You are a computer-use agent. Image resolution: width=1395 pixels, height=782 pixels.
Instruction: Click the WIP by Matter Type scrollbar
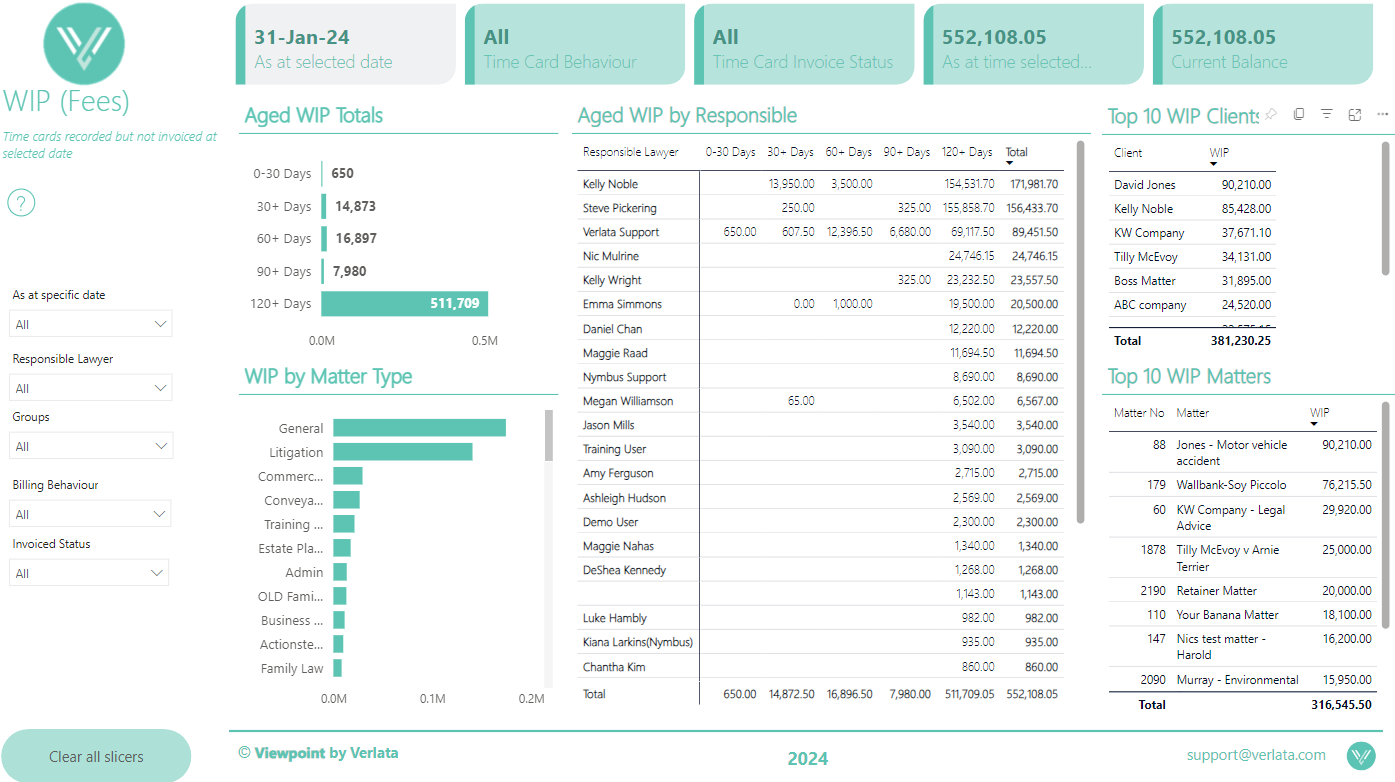point(549,435)
